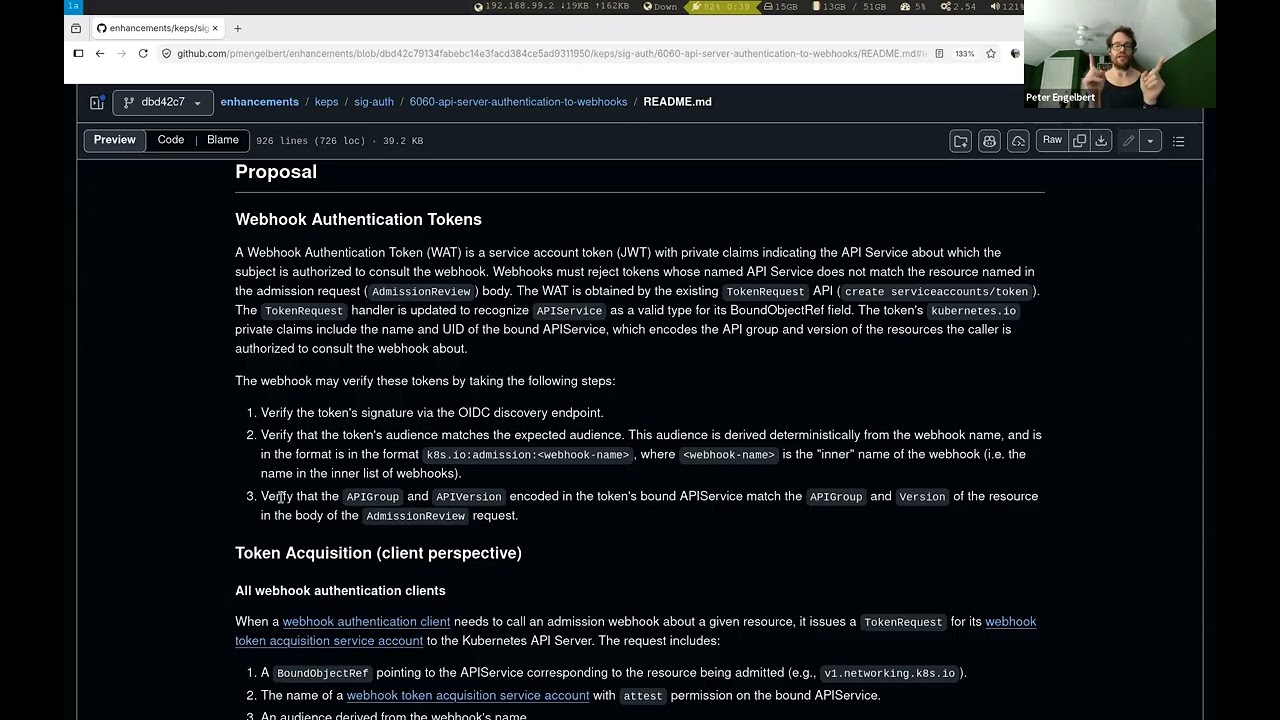Expand the edit options dropdown arrow
This screenshot has width=1280, height=720.
click(x=1150, y=141)
